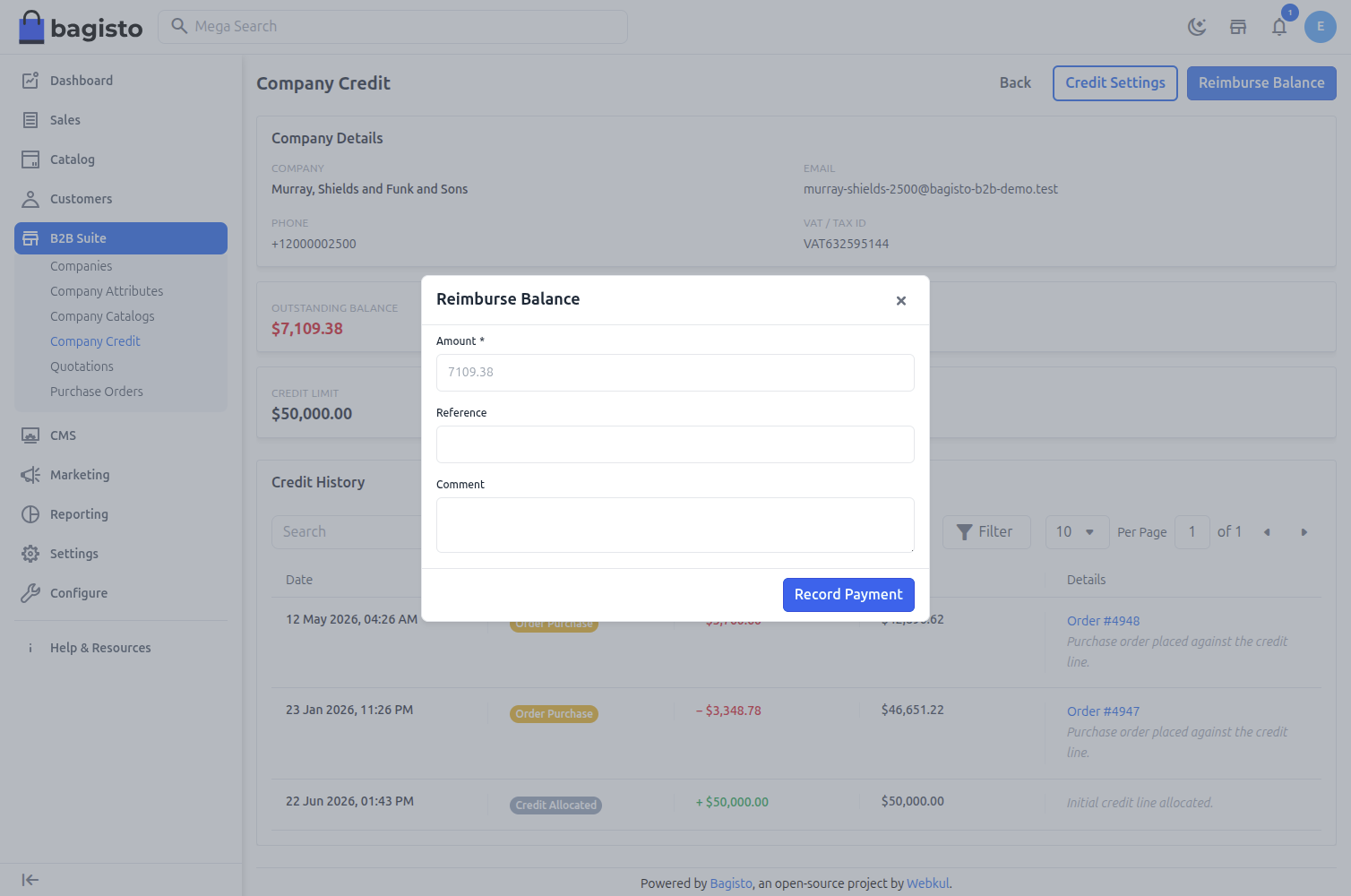This screenshot has width=1351, height=896.
Task: Click credit limit $50,000.00 value
Action: click(x=312, y=414)
